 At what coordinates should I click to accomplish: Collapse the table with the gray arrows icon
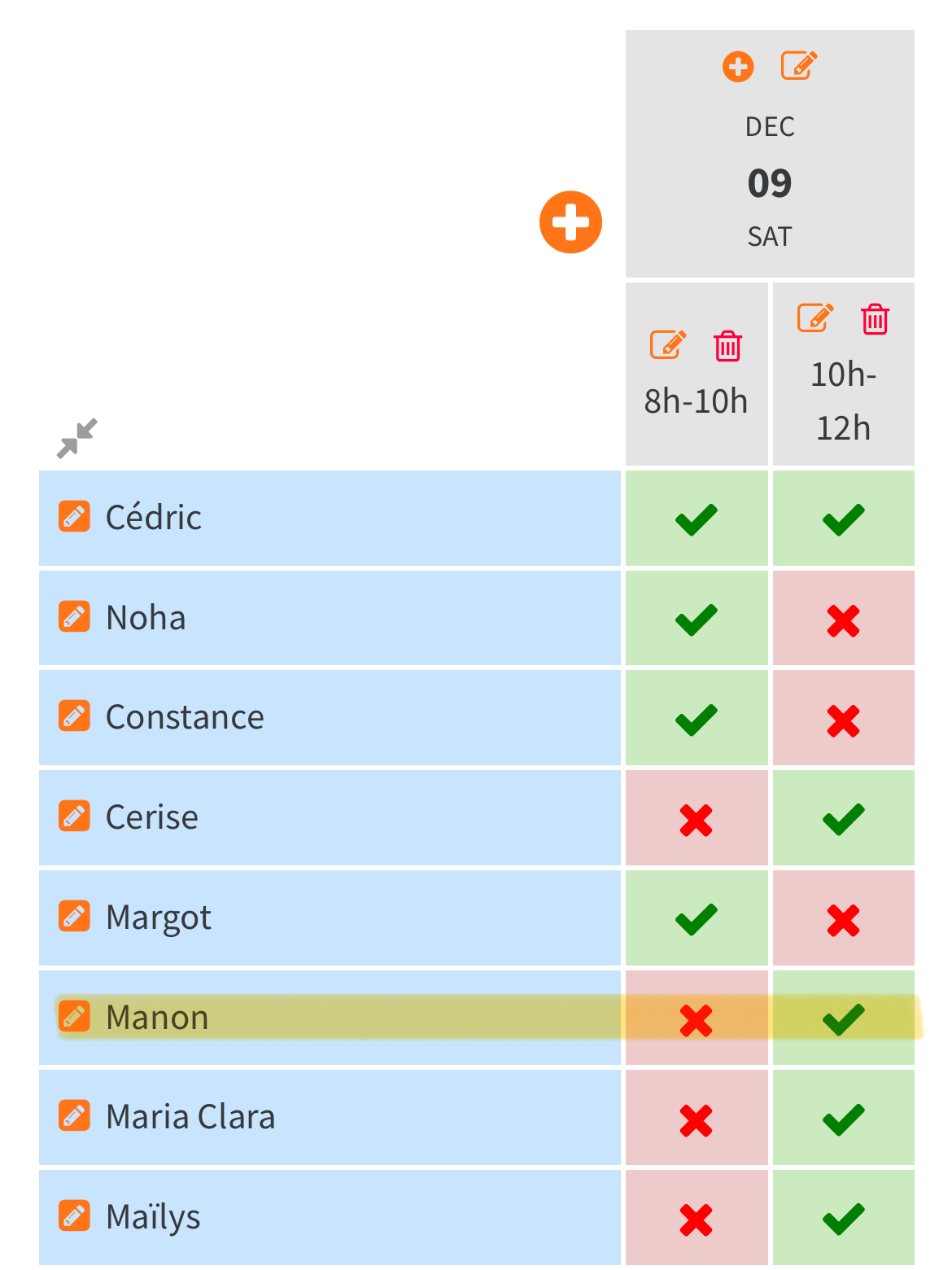(x=77, y=438)
